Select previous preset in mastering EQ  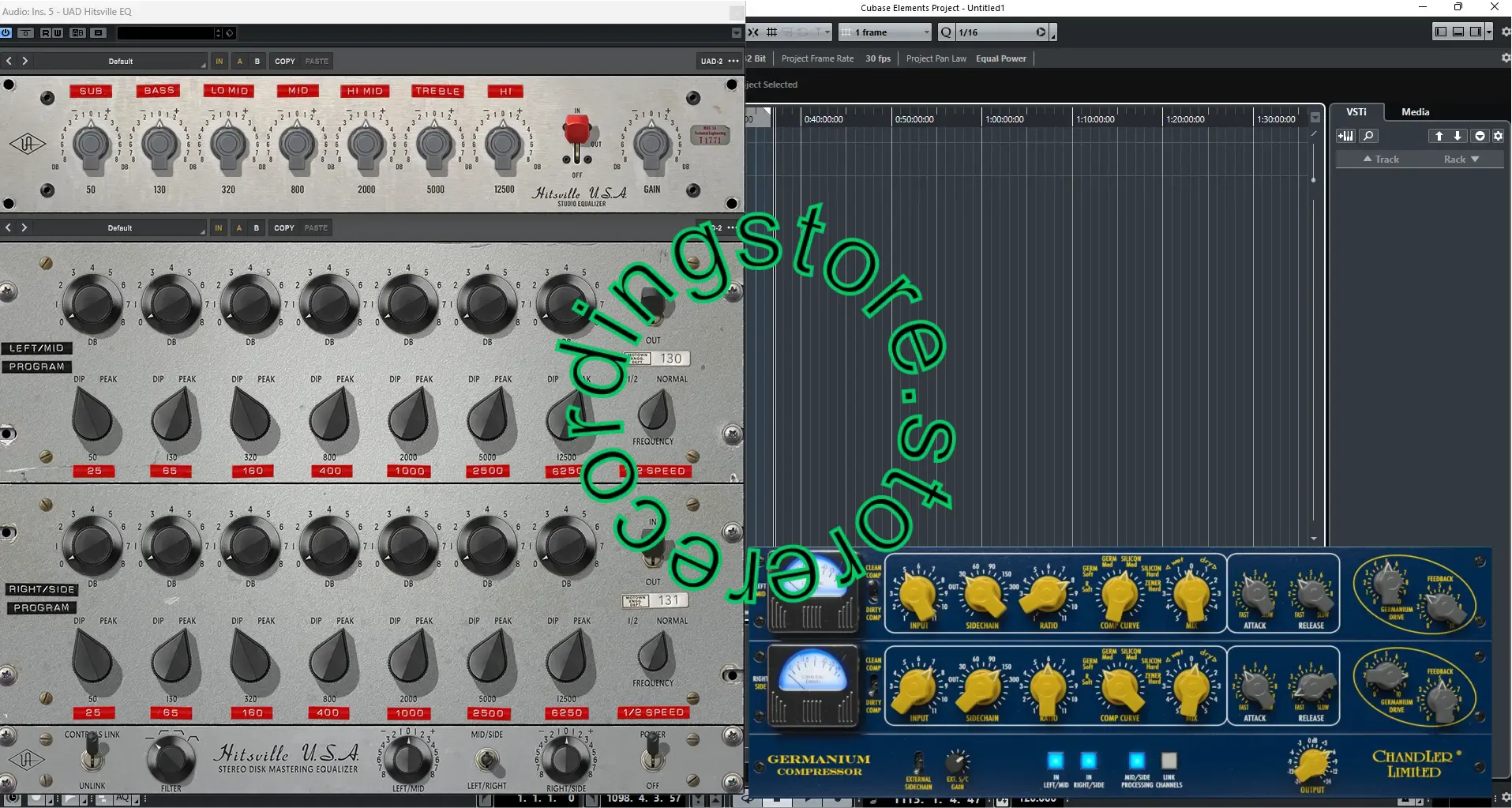9,227
